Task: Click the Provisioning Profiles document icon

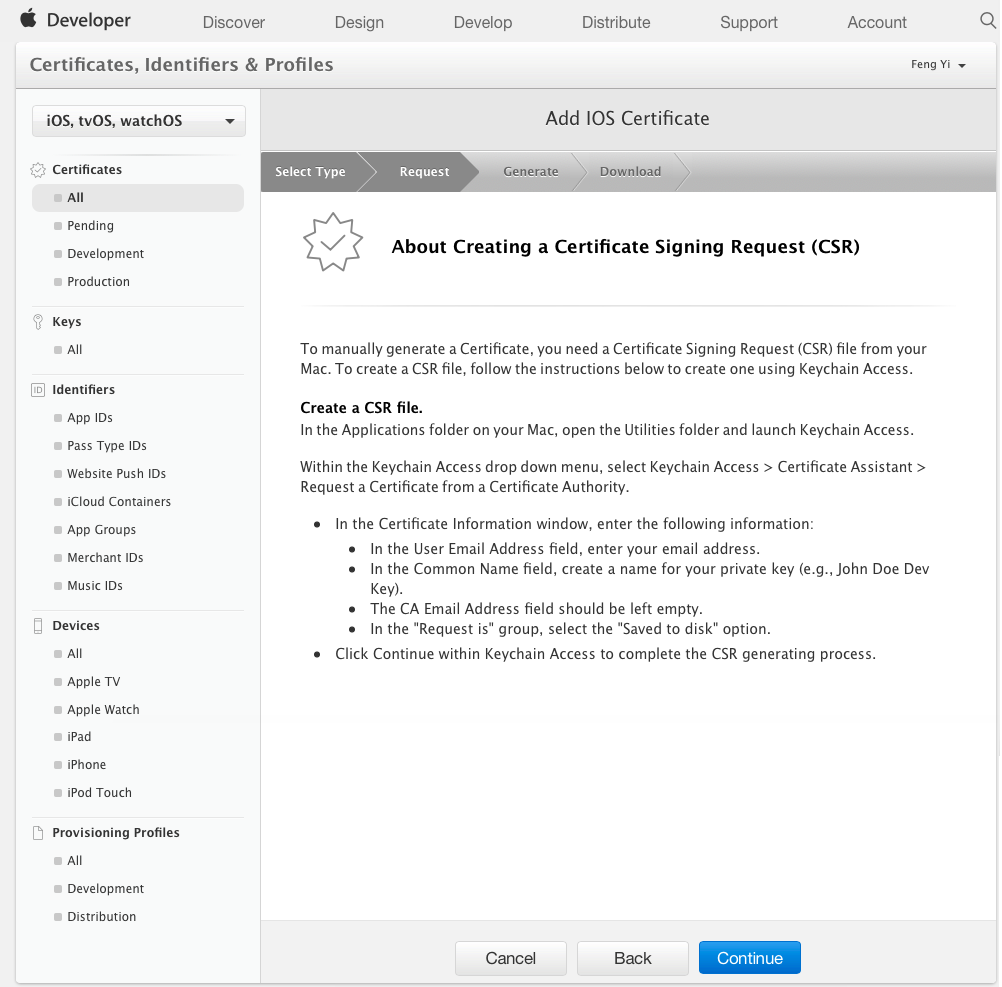Action: 38,833
